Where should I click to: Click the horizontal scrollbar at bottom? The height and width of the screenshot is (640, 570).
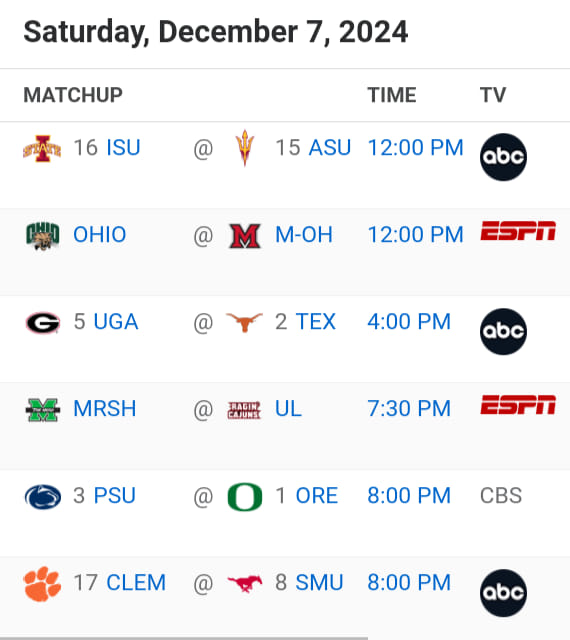click(184, 638)
